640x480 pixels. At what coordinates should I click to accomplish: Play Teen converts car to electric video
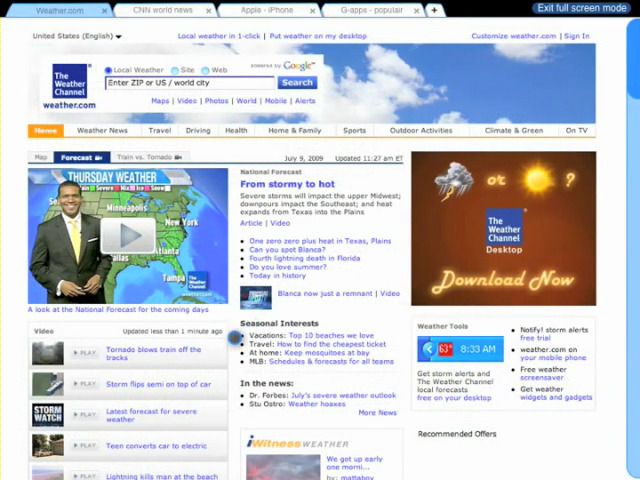click(84, 445)
